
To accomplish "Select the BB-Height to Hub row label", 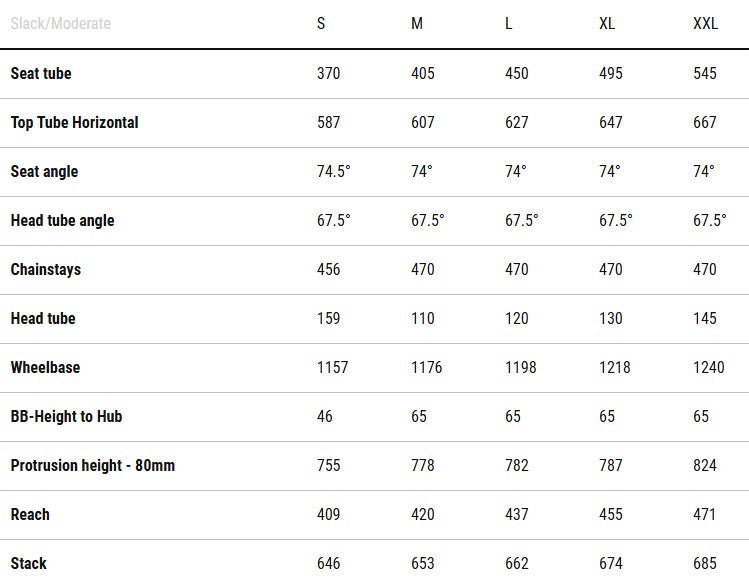I will (x=67, y=416).
